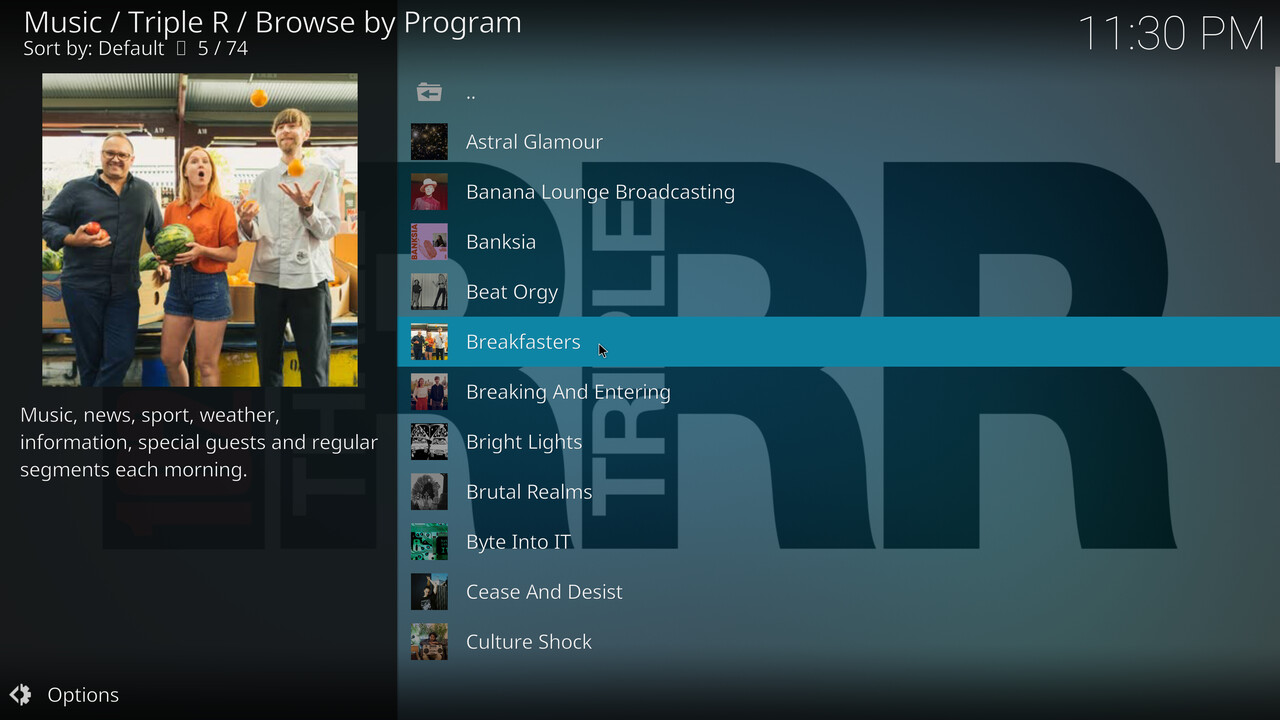Select Bright Lights from the list

click(524, 442)
